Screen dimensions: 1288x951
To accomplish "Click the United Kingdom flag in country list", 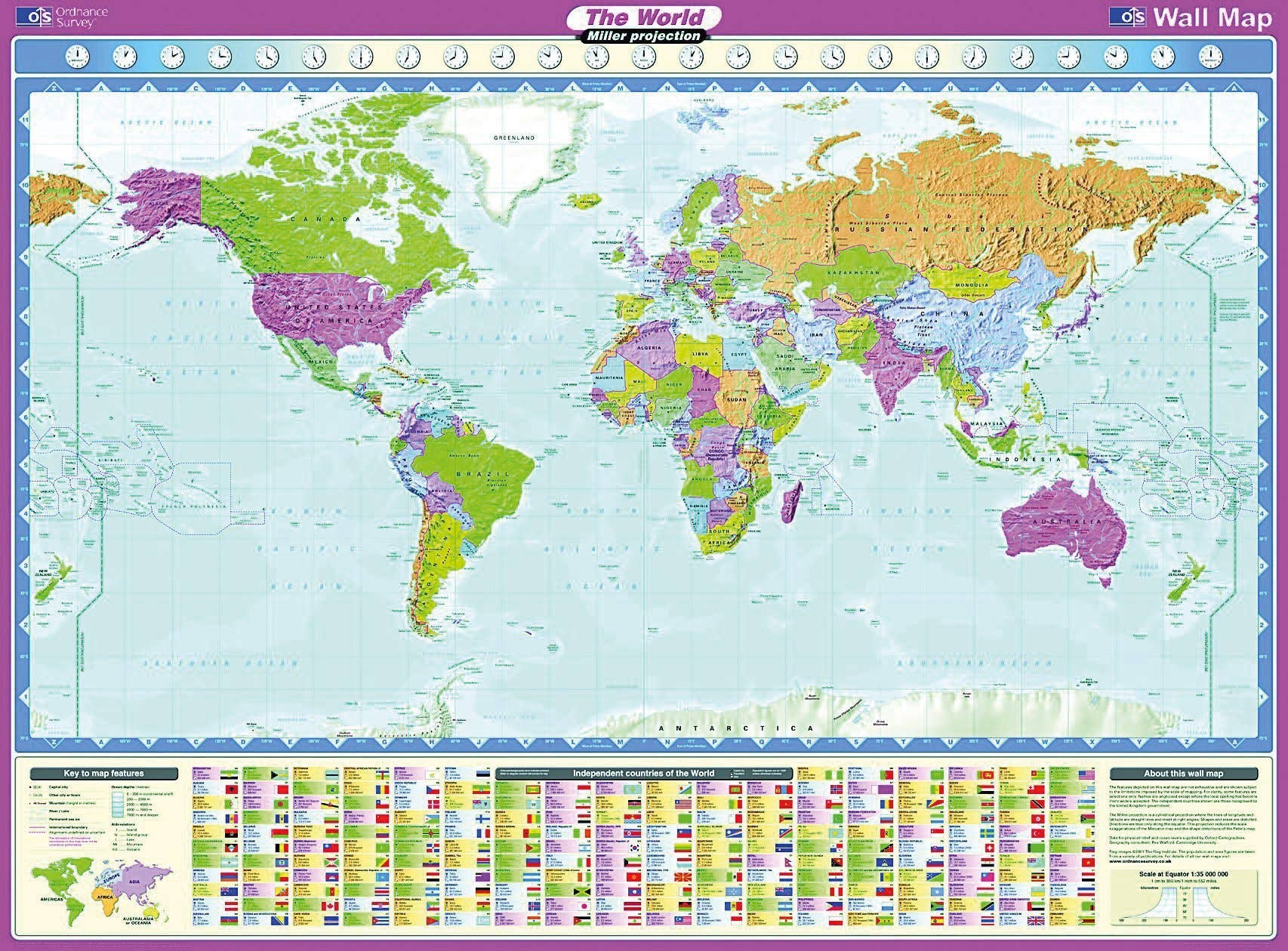I will tap(1037, 922).
